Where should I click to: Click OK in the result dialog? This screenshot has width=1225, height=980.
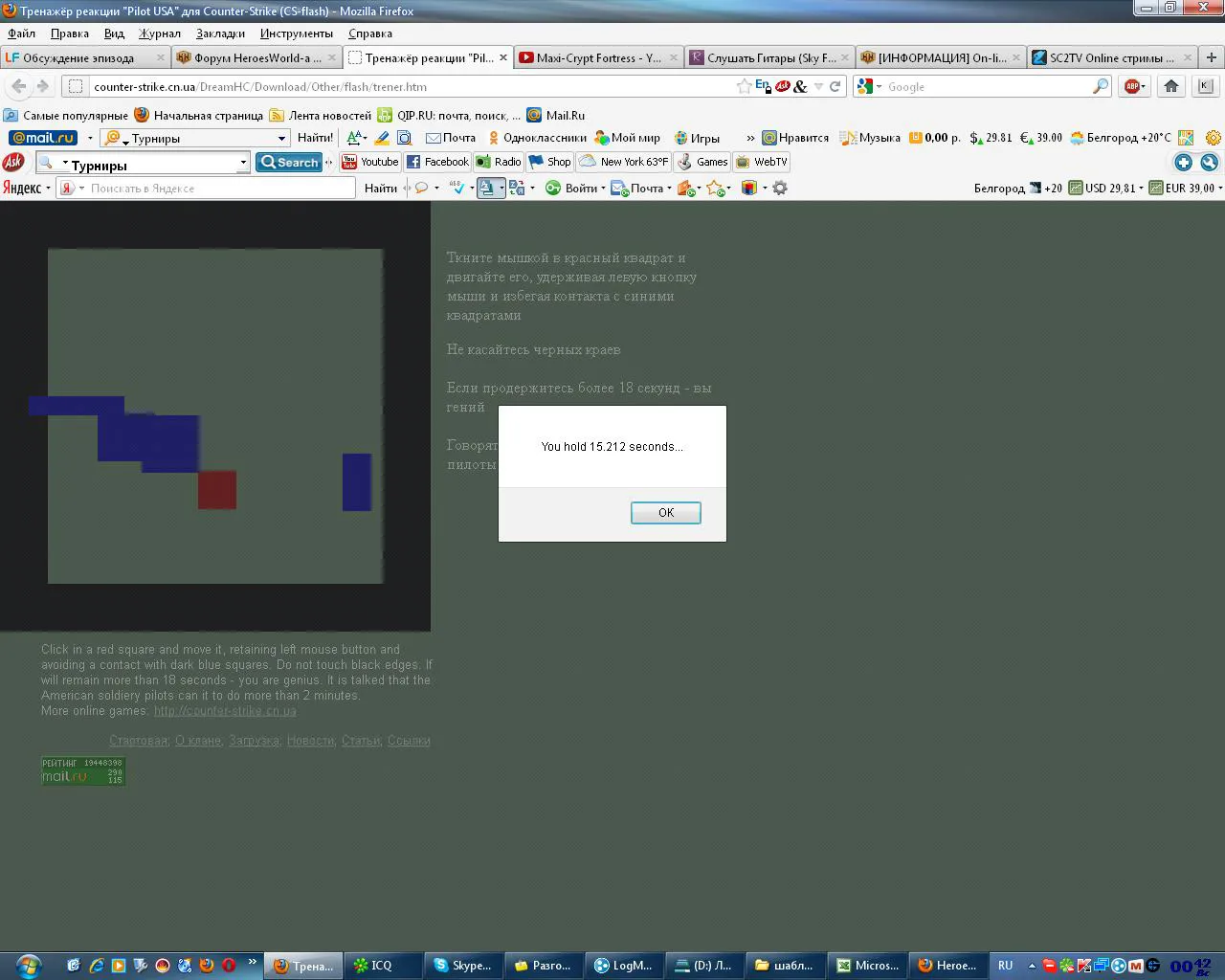(x=666, y=513)
